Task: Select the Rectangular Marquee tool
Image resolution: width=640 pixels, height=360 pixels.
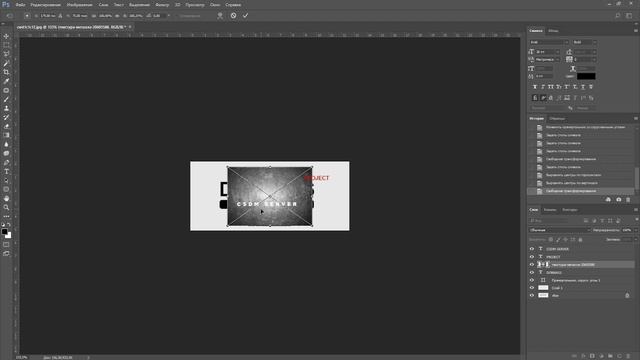Action: coord(6,45)
